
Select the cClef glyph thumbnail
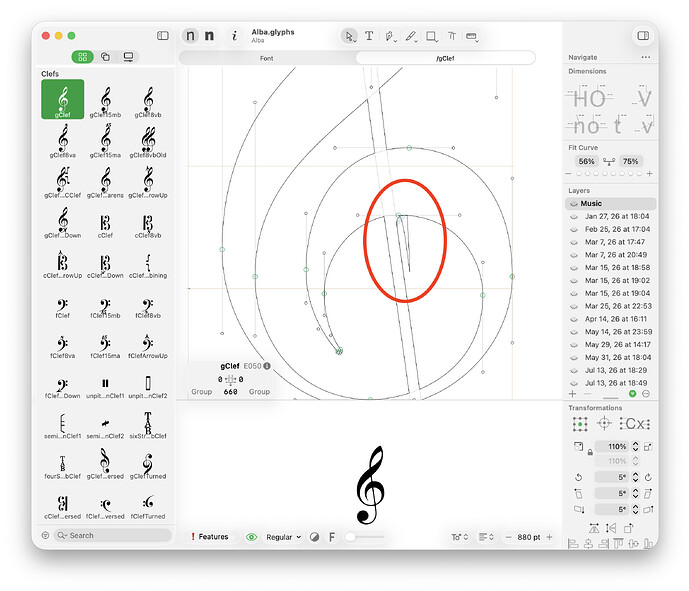[x=105, y=226]
